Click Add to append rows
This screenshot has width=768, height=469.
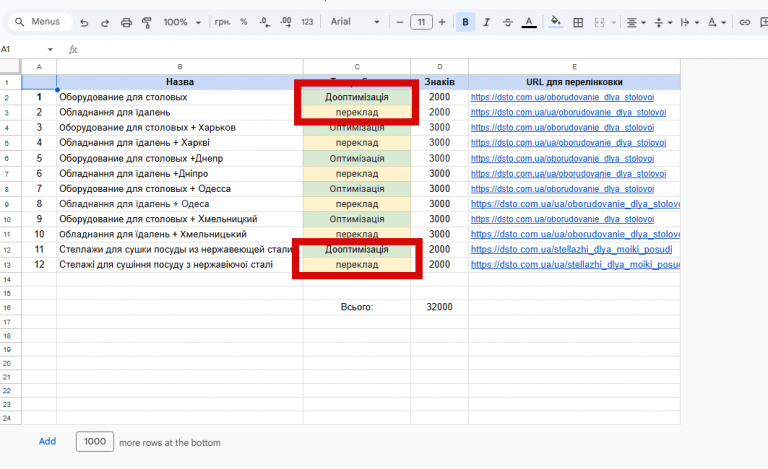coord(47,441)
